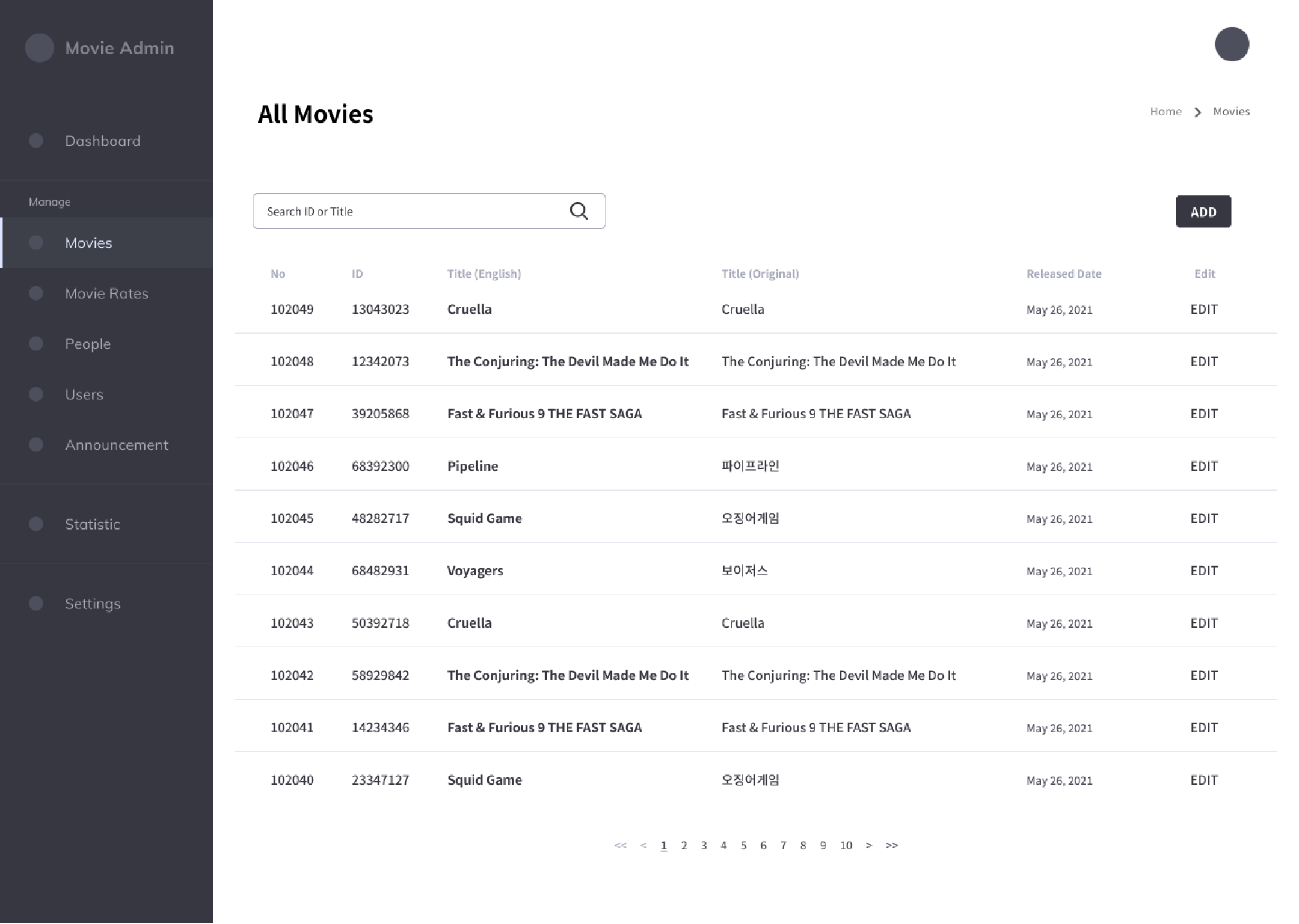The height and width of the screenshot is (924, 1299).
Task: Edit the Pipeline movie row
Action: pos(1204,466)
